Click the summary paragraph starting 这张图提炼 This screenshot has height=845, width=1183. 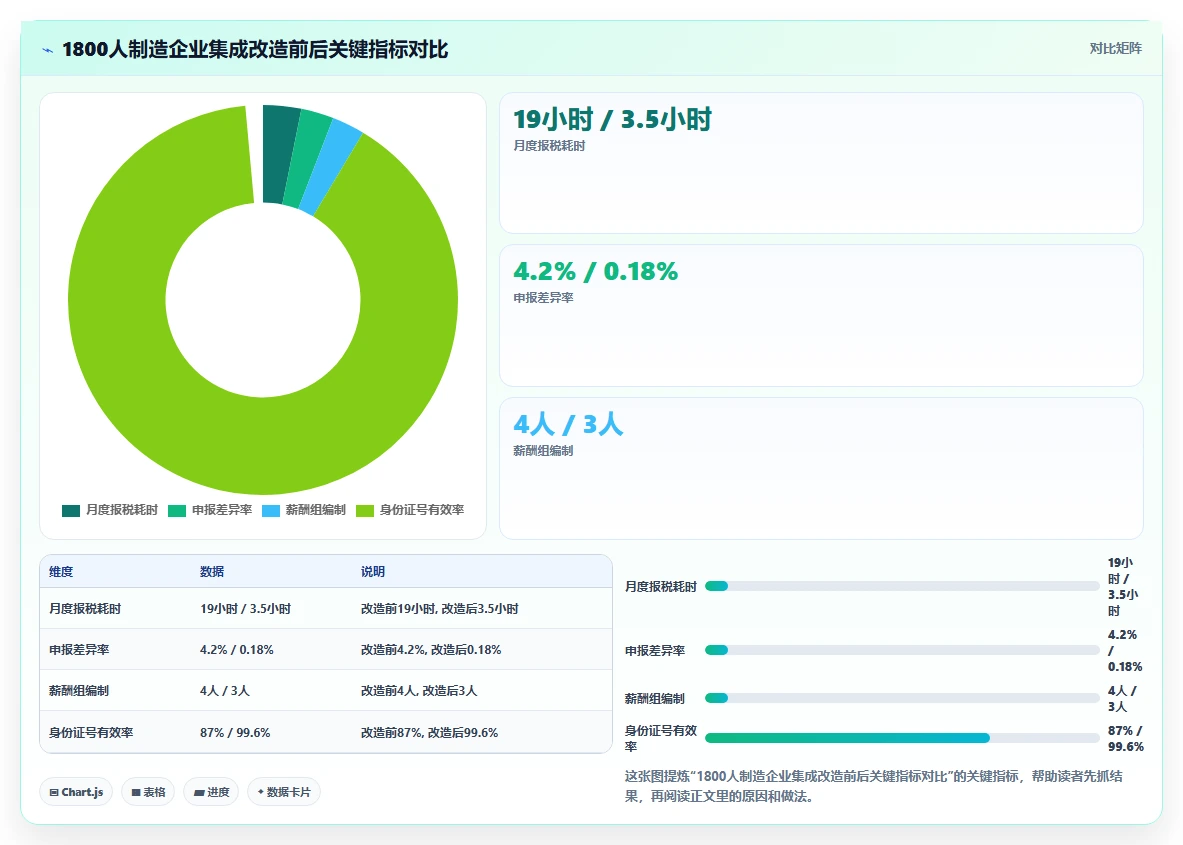[x=874, y=786]
